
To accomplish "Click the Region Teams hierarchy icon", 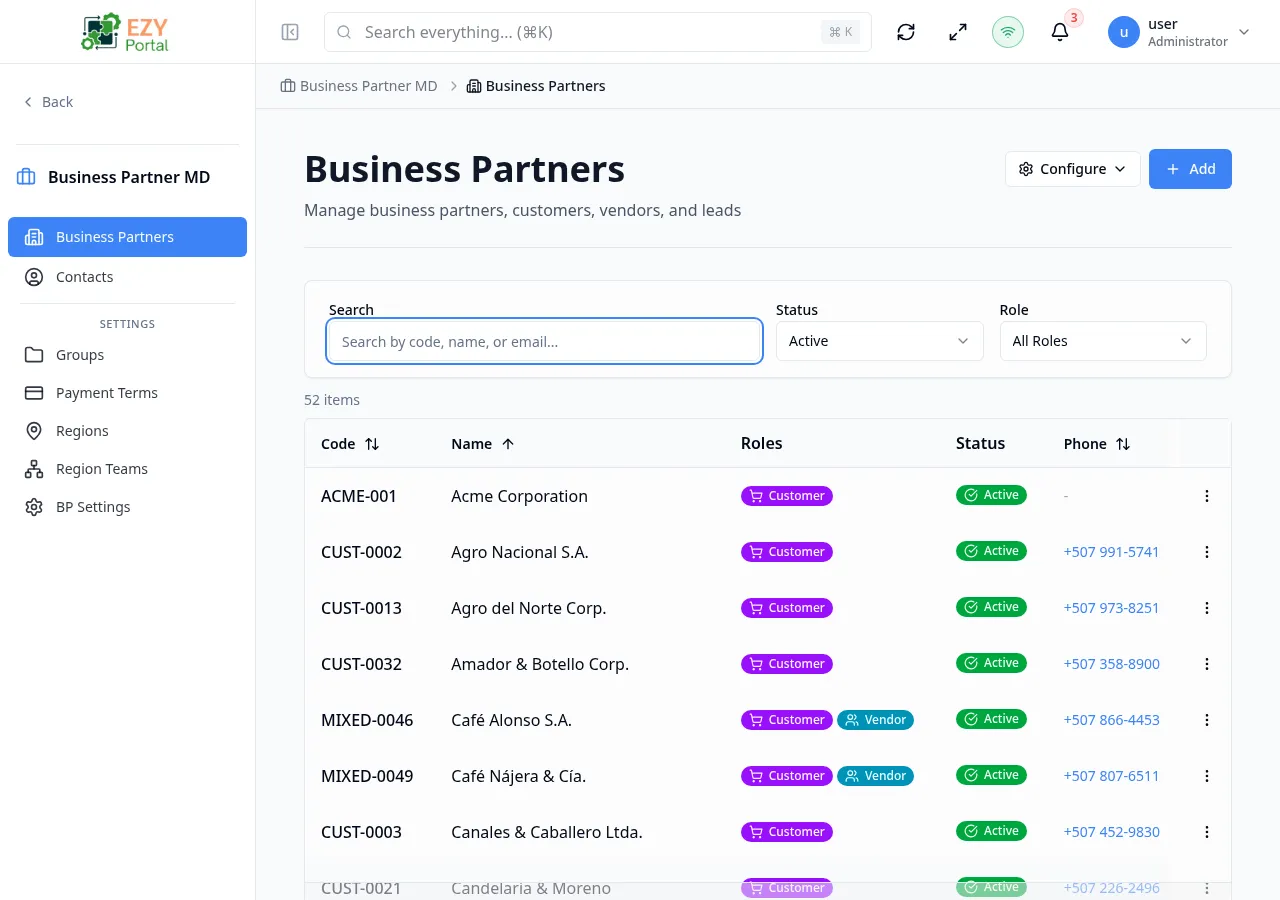I will pyautogui.click(x=34, y=469).
